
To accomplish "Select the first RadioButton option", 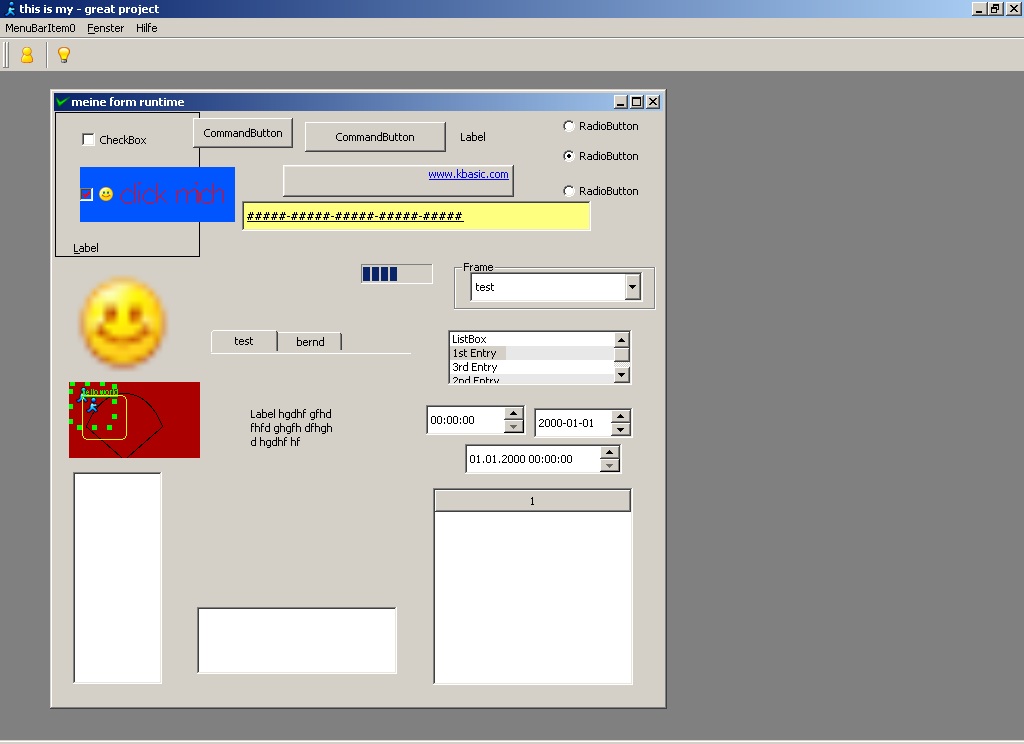I will click(x=569, y=126).
